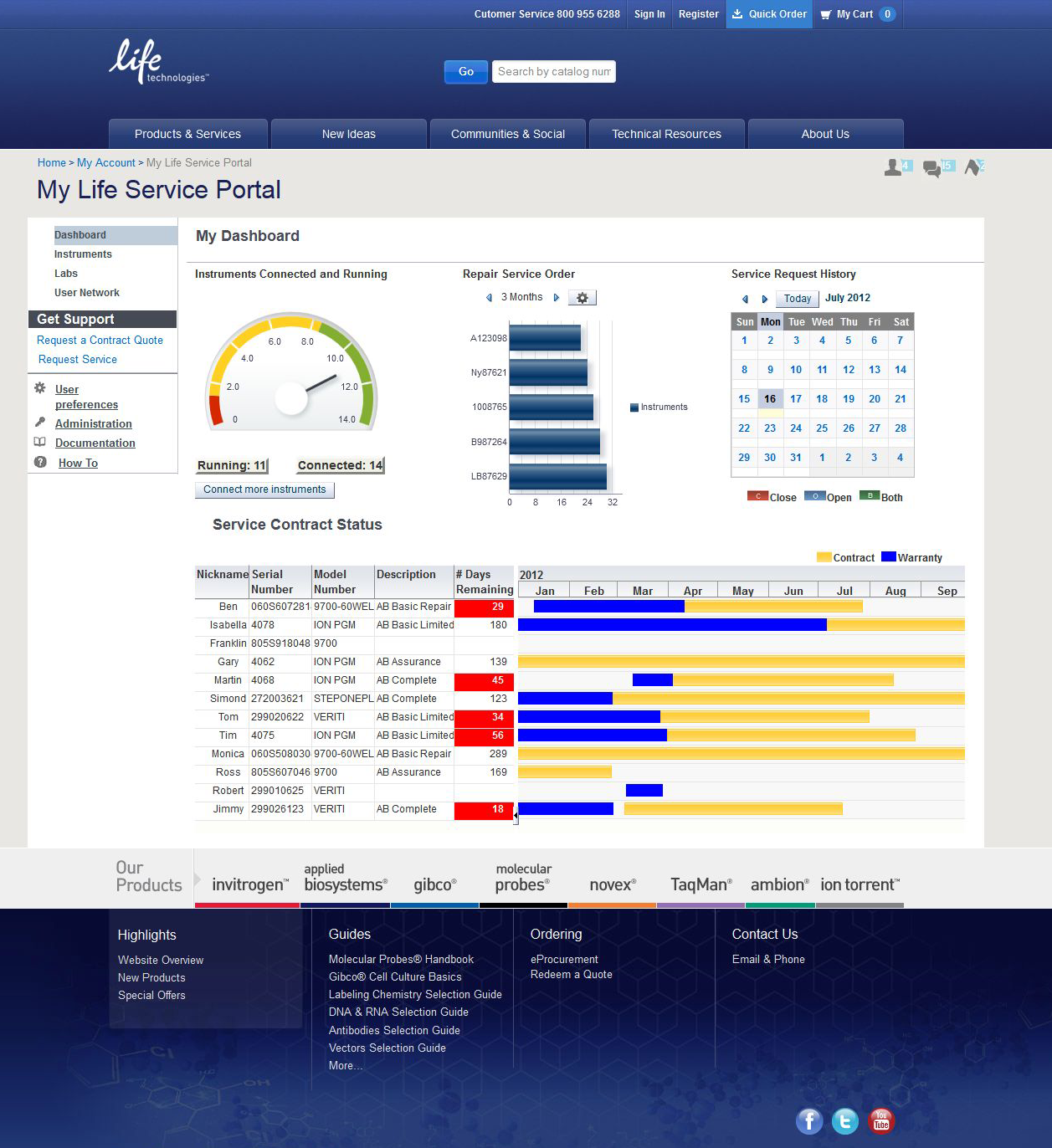Toggle the Close filter in calendar legend

click(x=757, y=496)
